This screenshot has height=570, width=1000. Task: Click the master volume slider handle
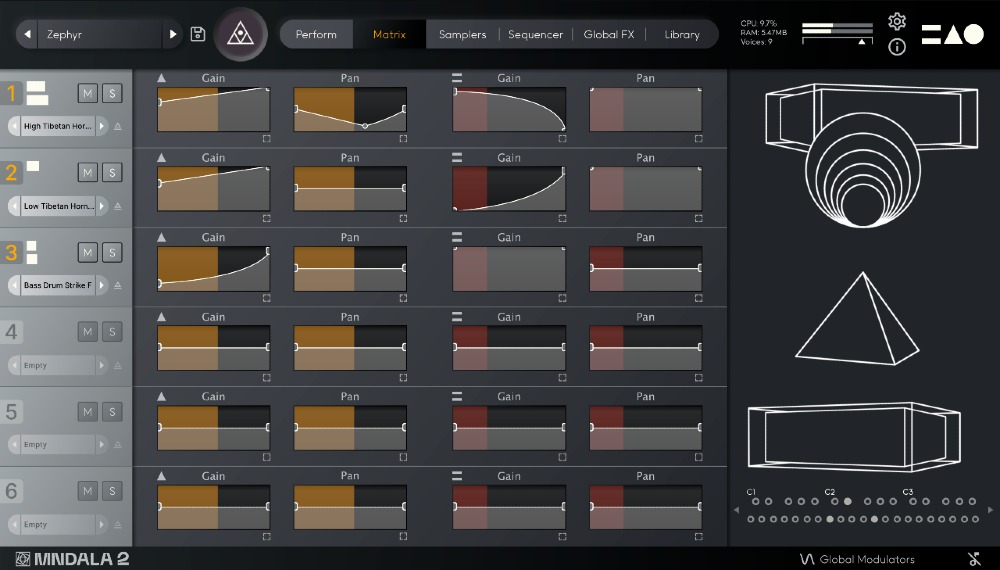coord(862,42)
